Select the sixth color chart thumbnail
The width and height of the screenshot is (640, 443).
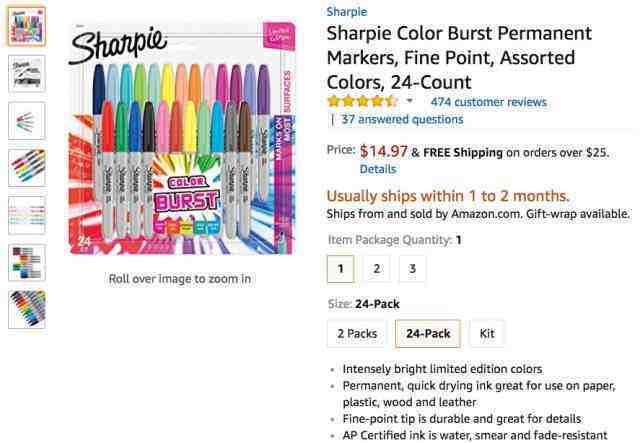click(27, 262)
